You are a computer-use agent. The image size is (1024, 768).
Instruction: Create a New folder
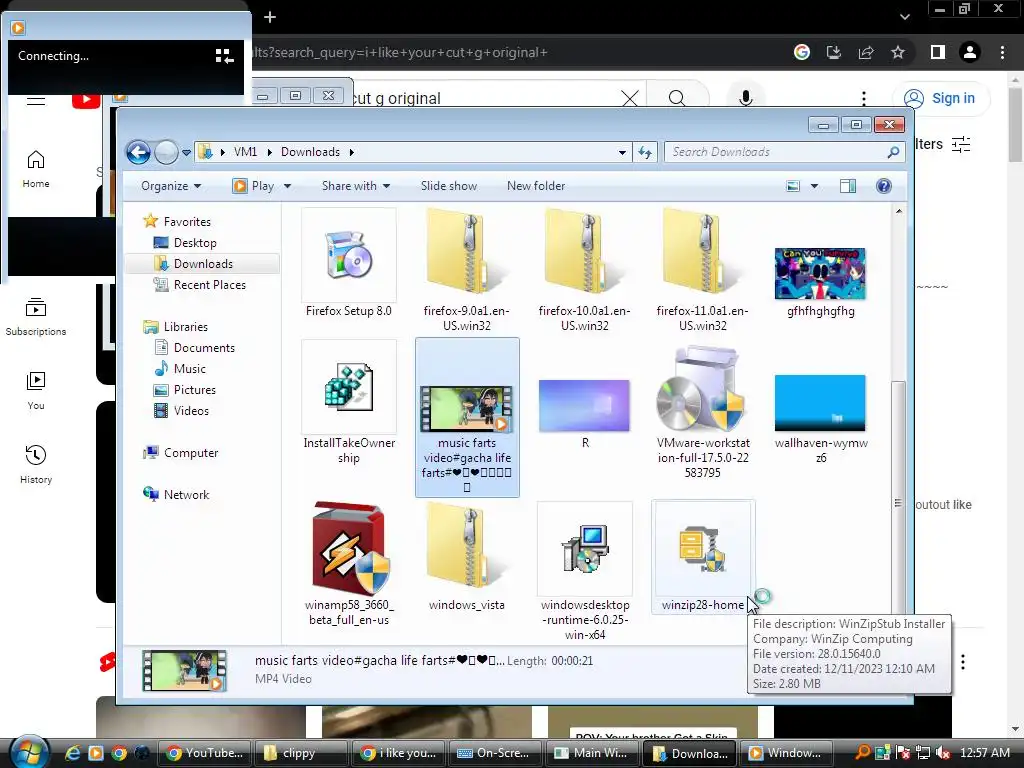[x=536, y=186]
